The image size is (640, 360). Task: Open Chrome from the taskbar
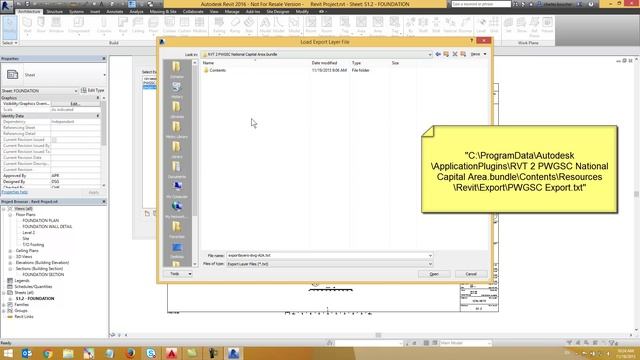(47, 353)
